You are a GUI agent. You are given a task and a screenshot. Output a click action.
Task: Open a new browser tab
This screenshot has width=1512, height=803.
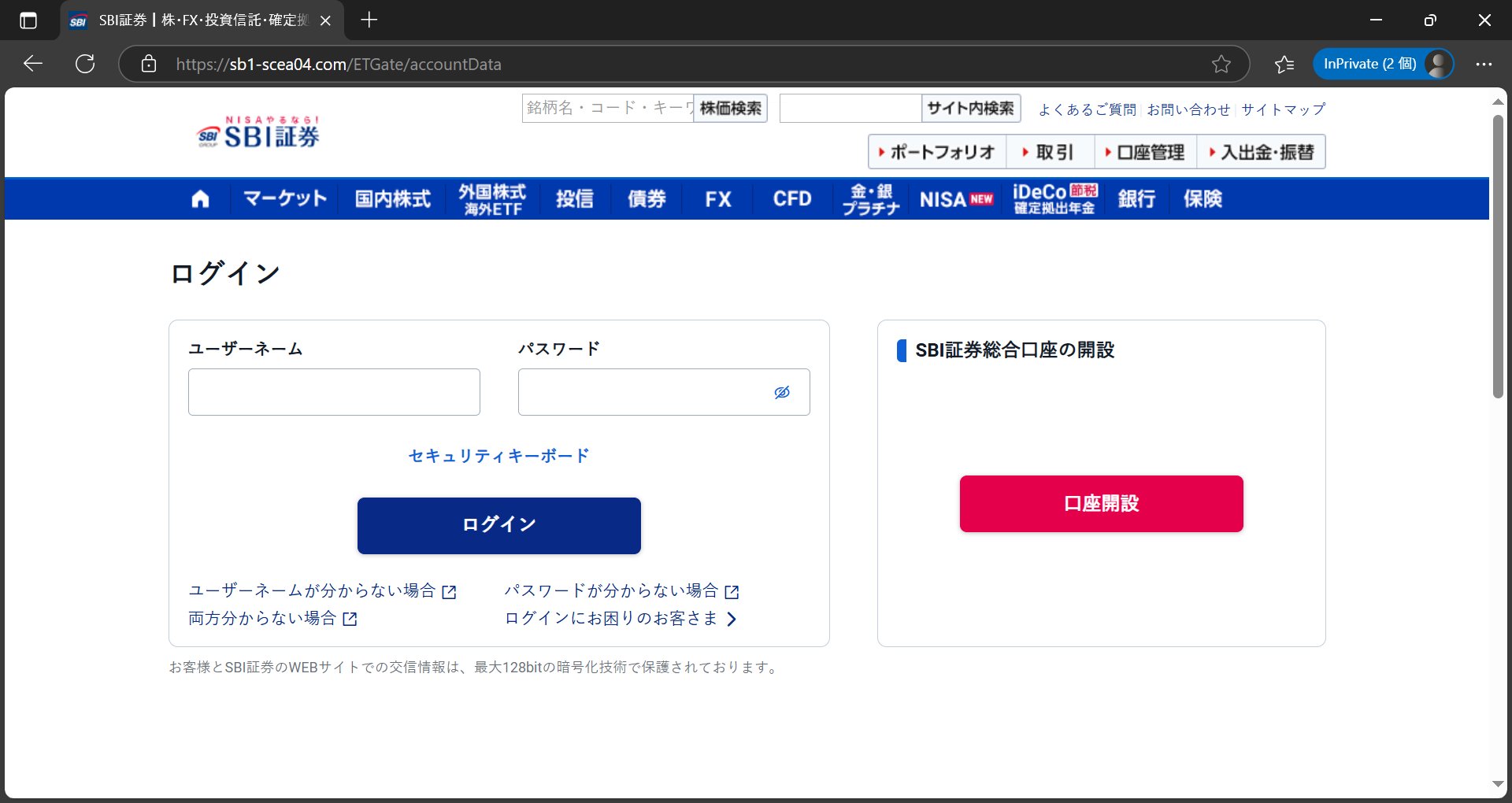[x=369, y=20]
